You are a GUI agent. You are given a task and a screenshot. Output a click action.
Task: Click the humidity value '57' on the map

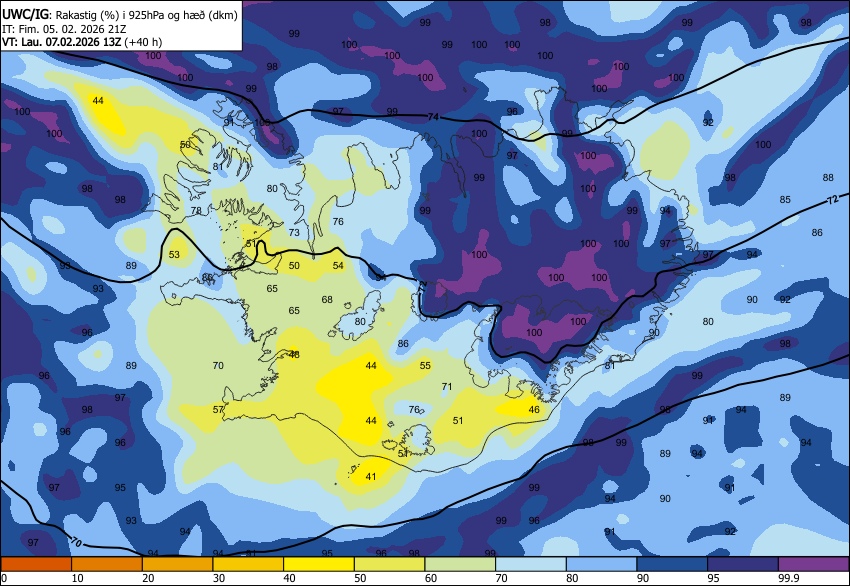click(218, 409)
